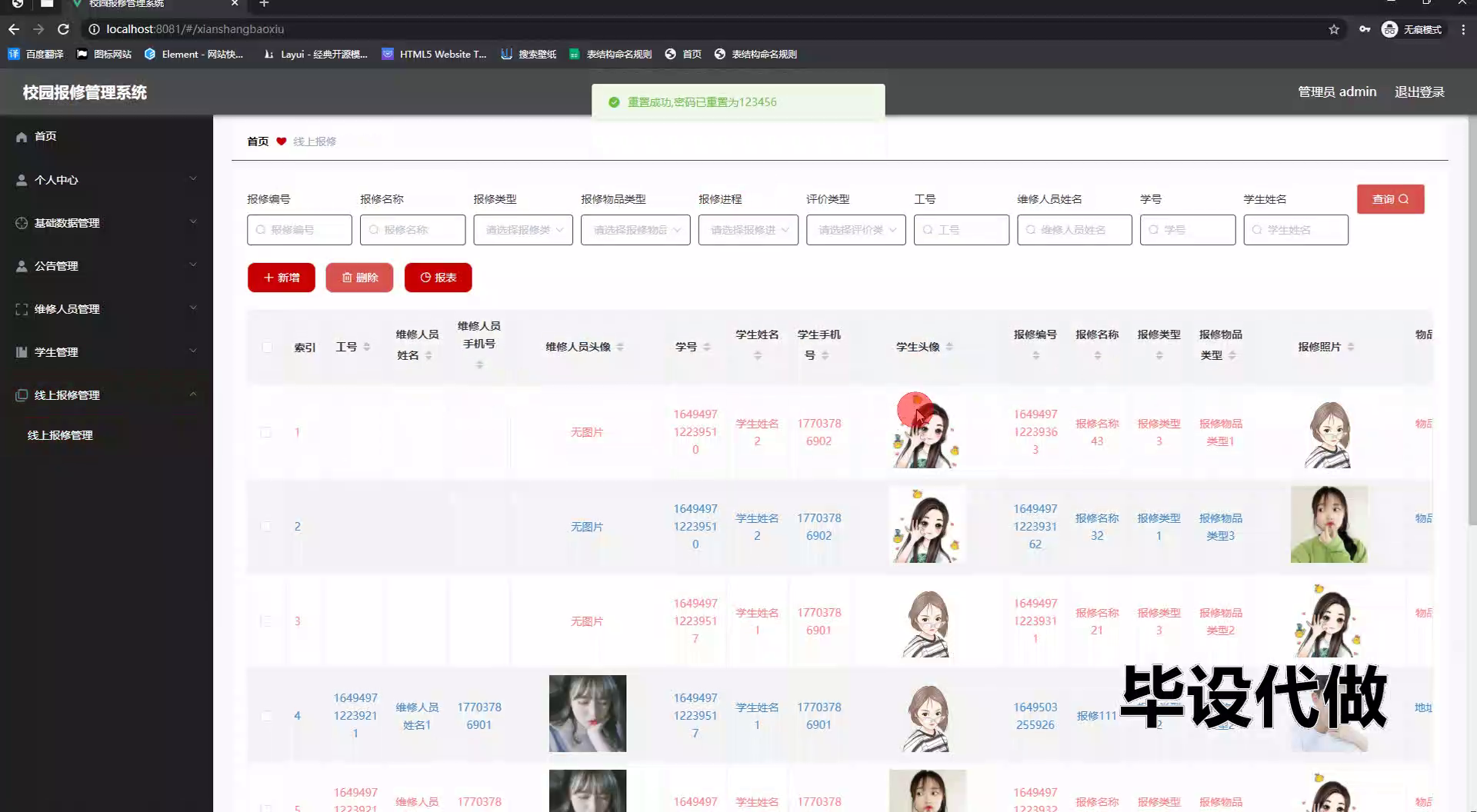Click the 基础数据管理 sidebar icon
Image resolution: width=1477 pixels, height=812 pixels.
coord(22,223)
